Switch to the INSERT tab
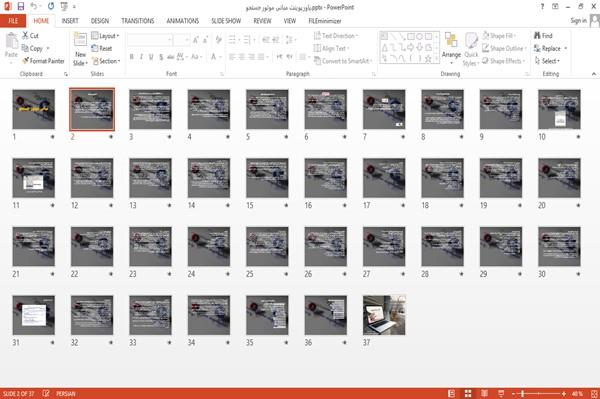 point(70,21)
